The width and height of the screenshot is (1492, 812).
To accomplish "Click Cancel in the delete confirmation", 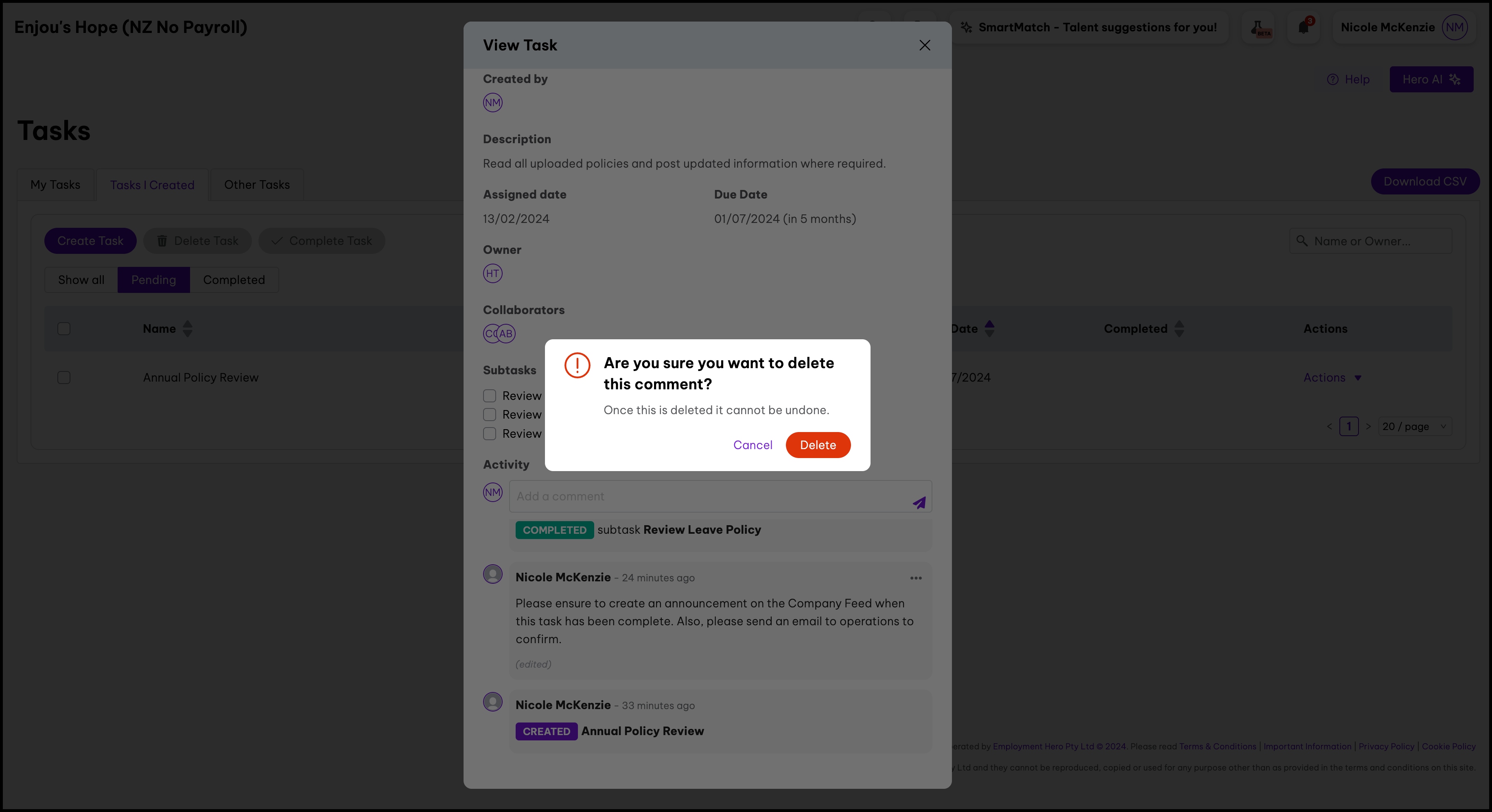I will [x=753, y=445].
